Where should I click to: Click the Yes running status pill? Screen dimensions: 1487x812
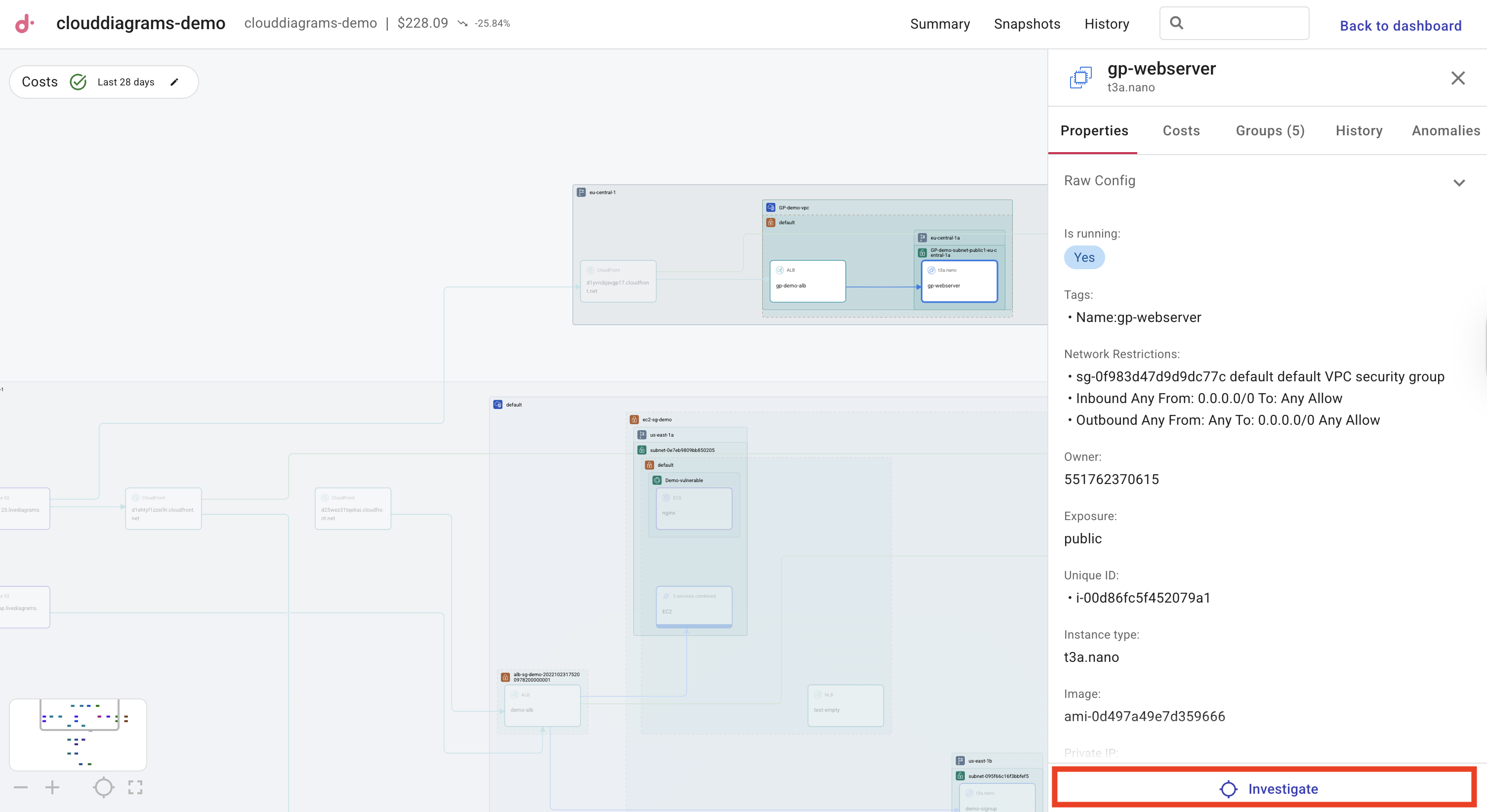coord(1084,257)
